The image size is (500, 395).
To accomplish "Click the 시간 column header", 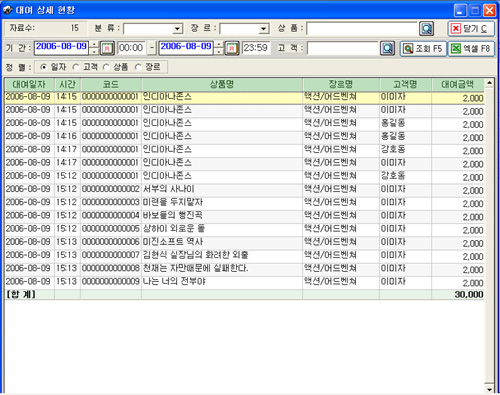I will (x=67, y=85).
